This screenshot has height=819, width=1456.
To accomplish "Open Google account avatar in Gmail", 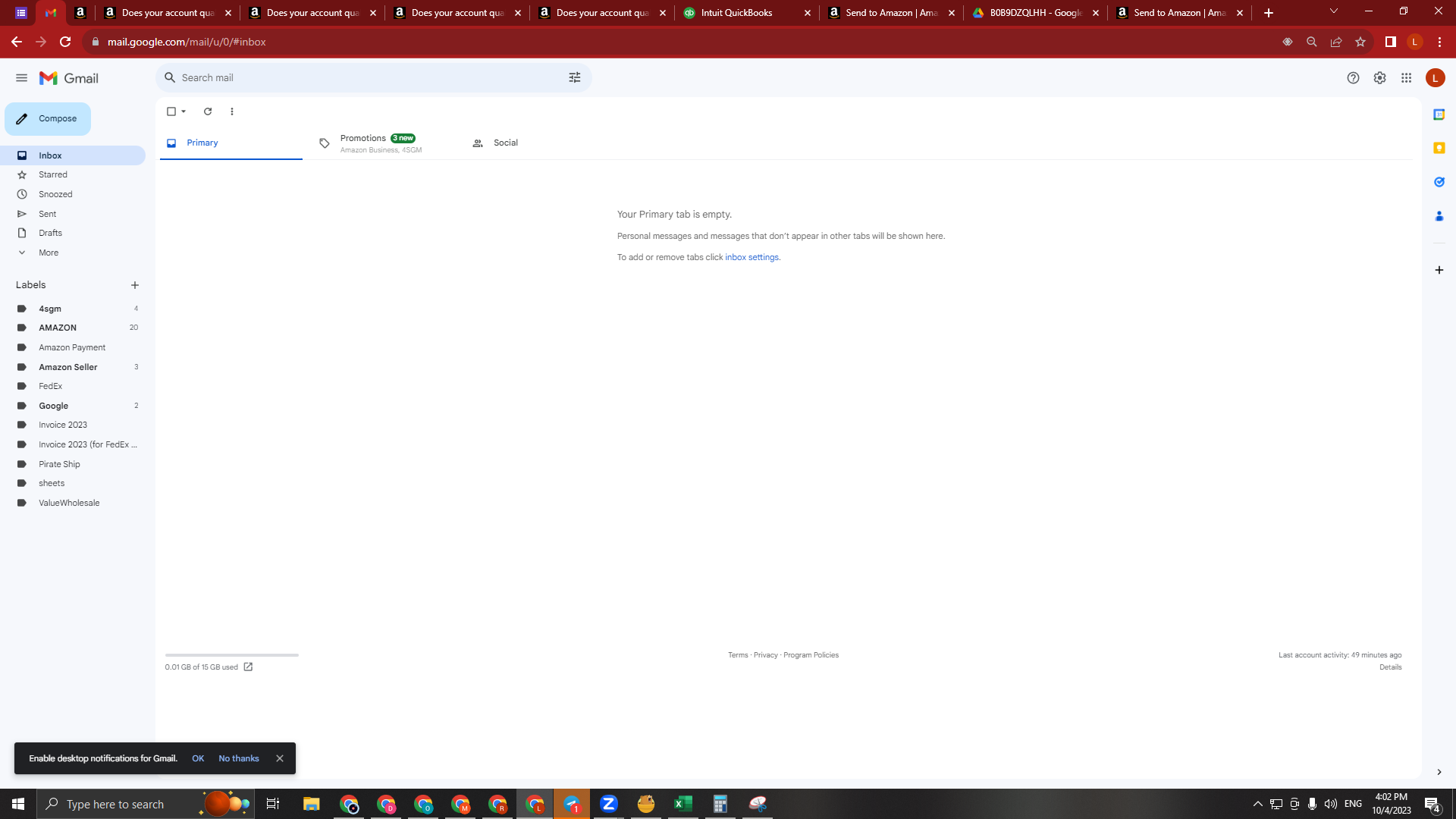I will tap(1435, 78).
